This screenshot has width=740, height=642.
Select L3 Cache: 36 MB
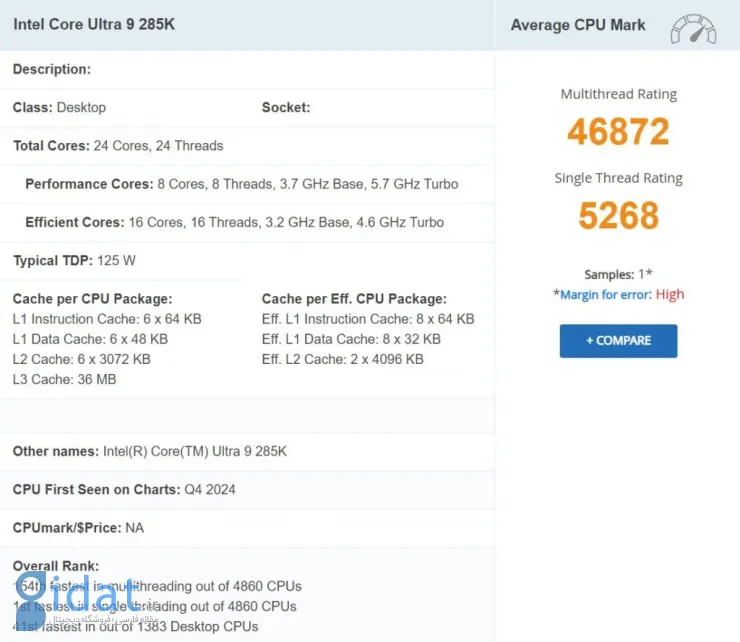(x=65, y=379)
